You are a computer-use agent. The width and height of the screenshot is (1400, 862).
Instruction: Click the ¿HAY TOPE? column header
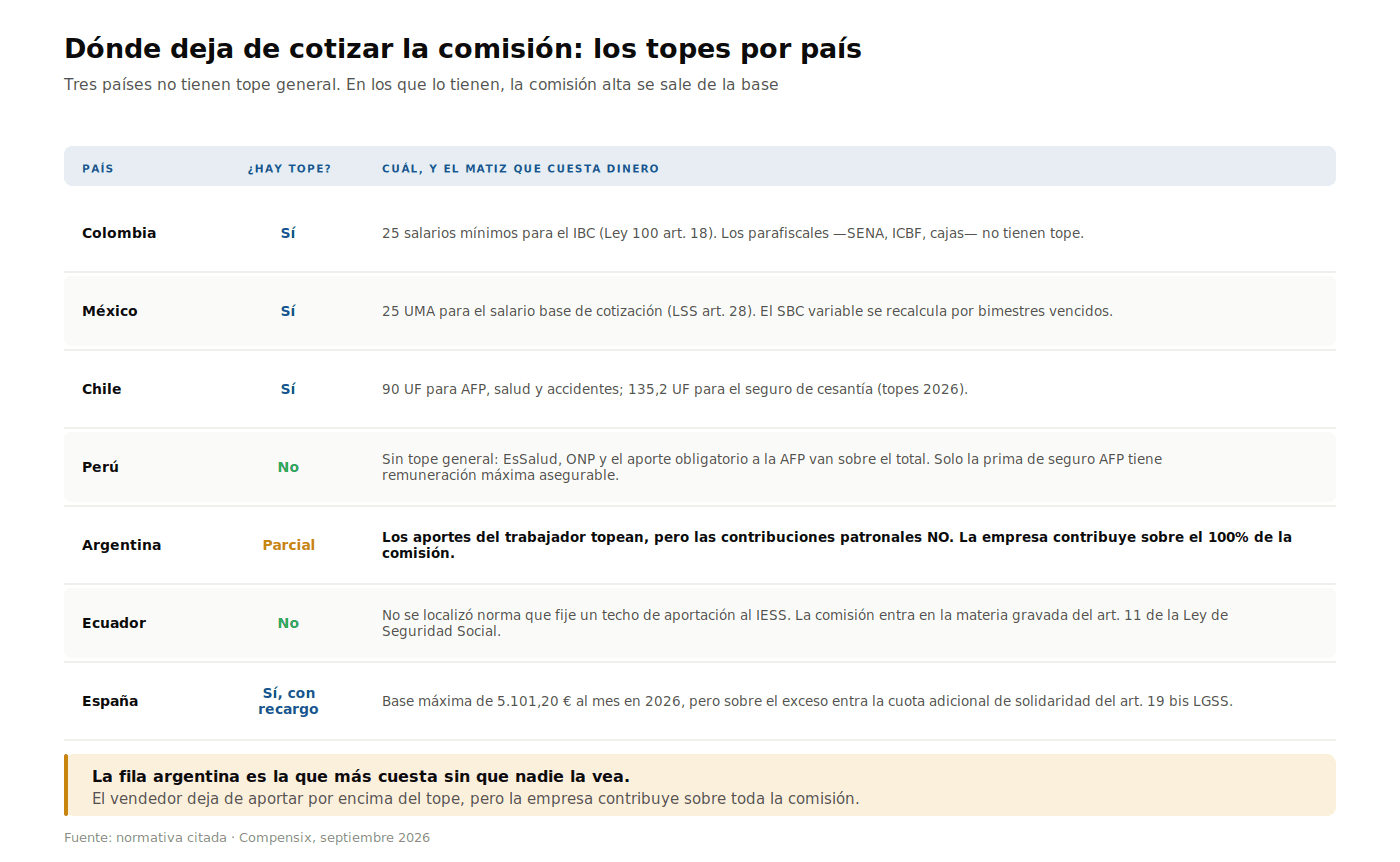[x=289, y=169]
